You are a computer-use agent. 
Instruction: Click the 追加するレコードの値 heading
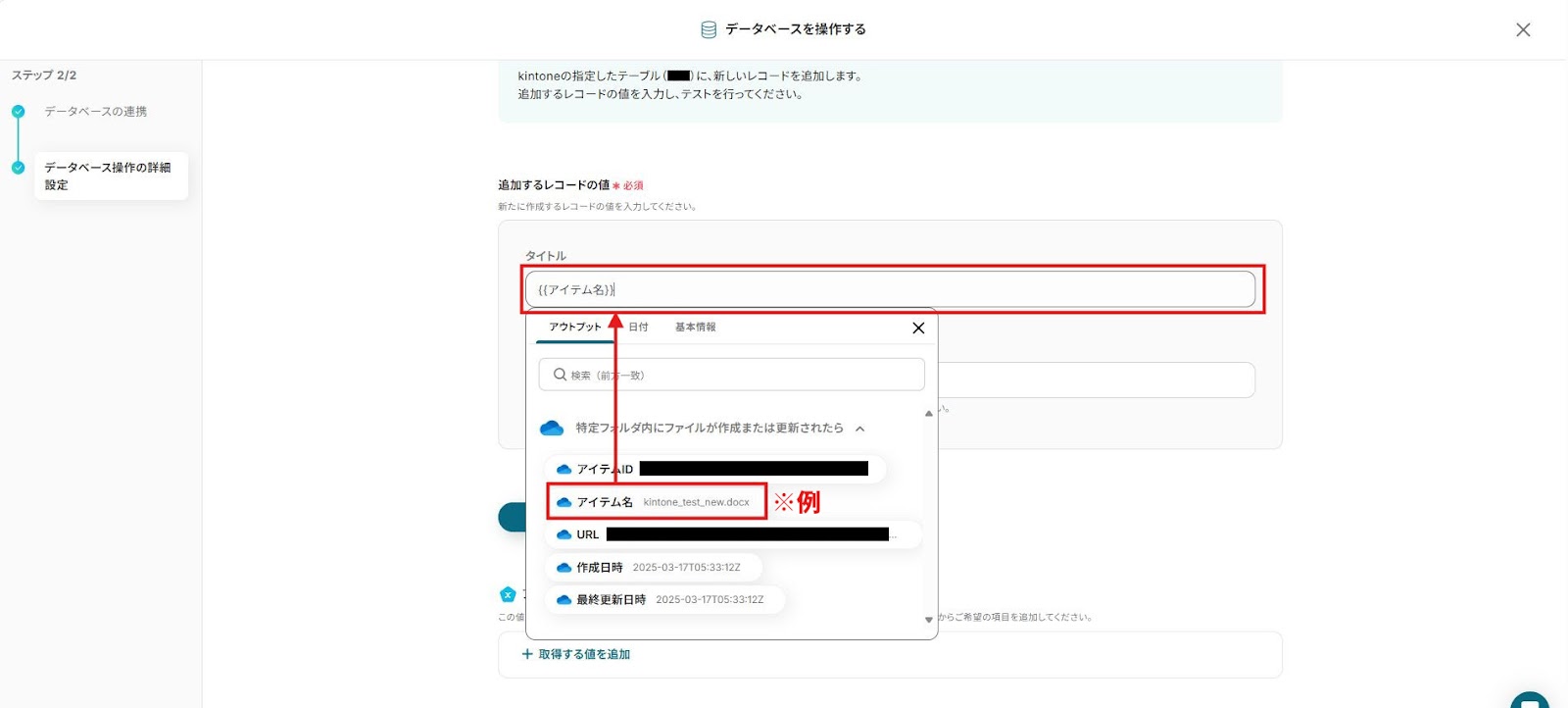(x=554, y=184)
